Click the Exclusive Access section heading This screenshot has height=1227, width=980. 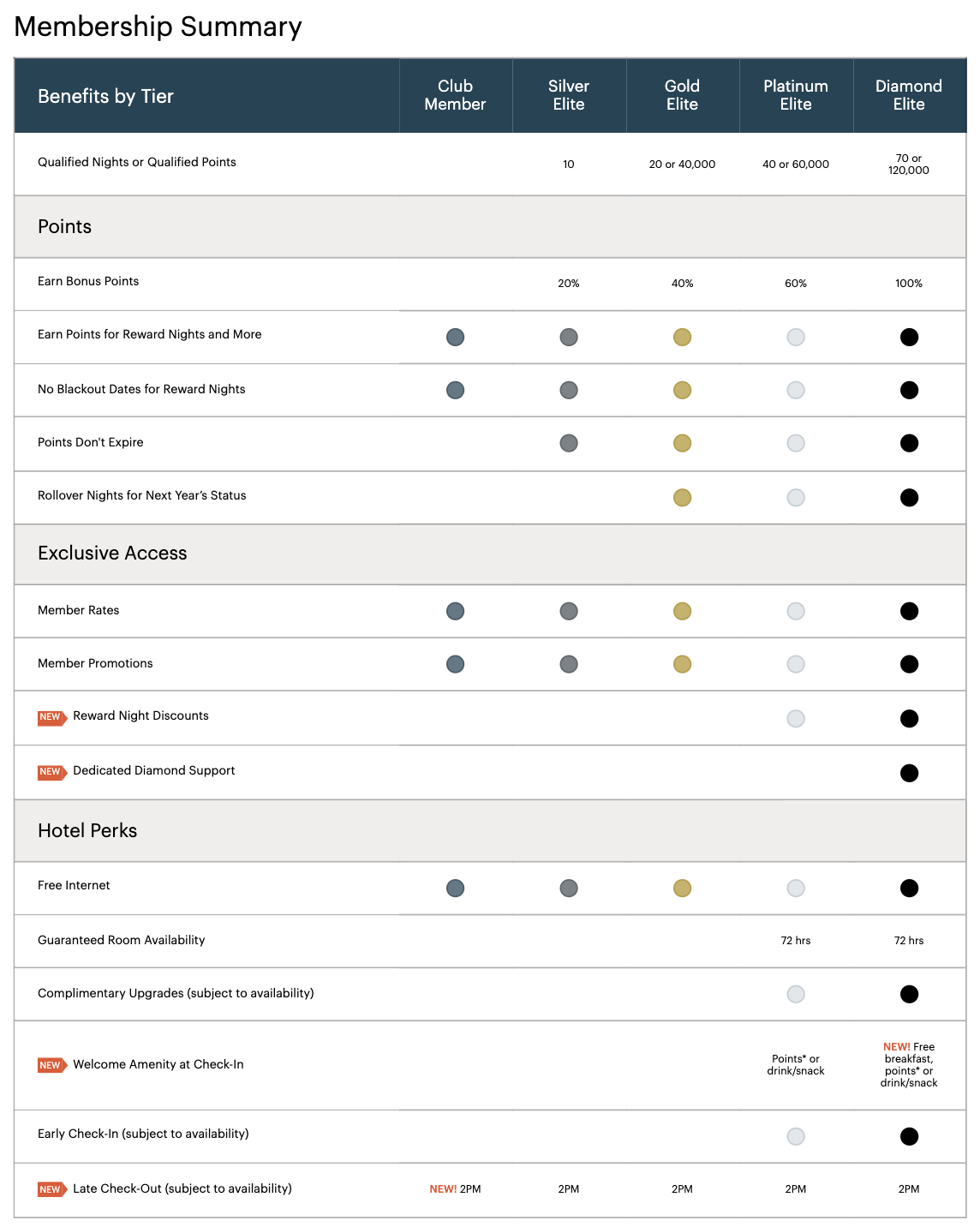coord(112,553)
